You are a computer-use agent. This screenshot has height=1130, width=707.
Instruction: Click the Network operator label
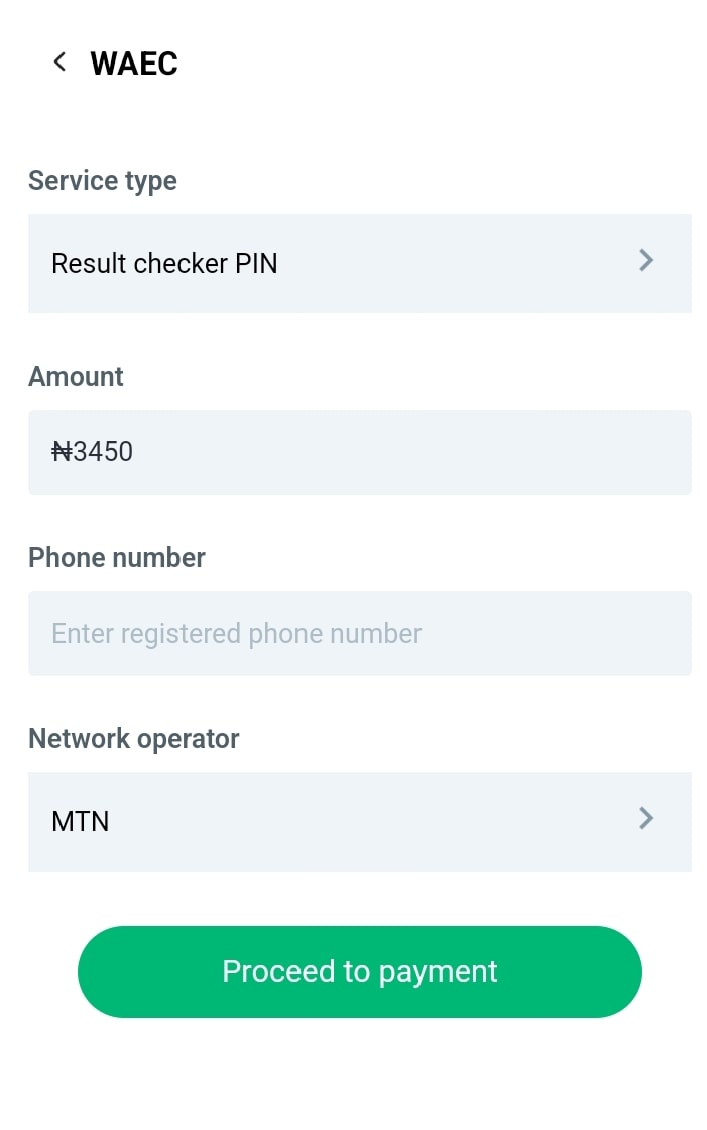(133, 738)
